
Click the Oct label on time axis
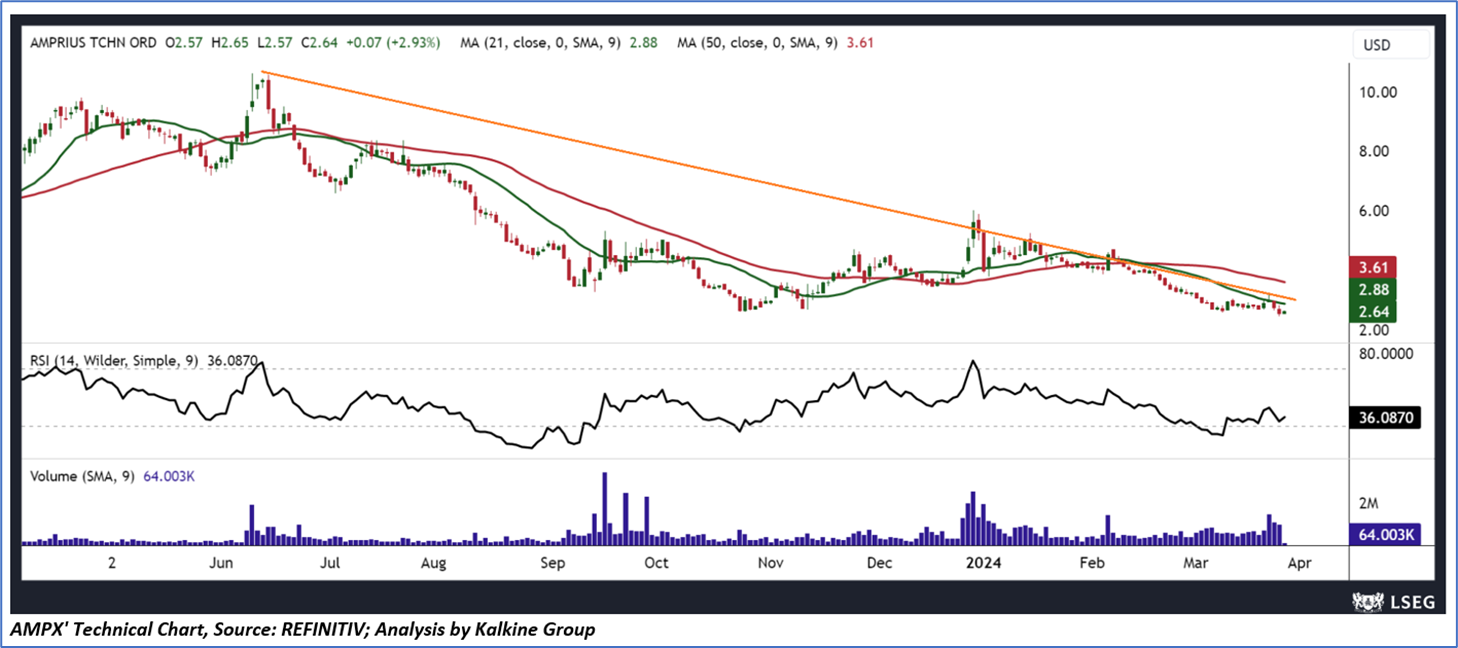click(656, 563)
